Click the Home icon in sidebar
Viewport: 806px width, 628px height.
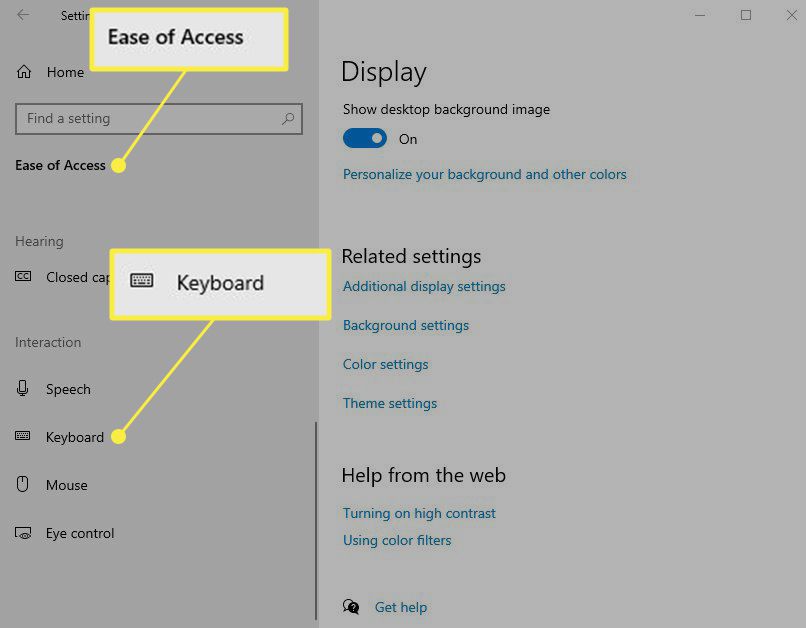point(24,72)
